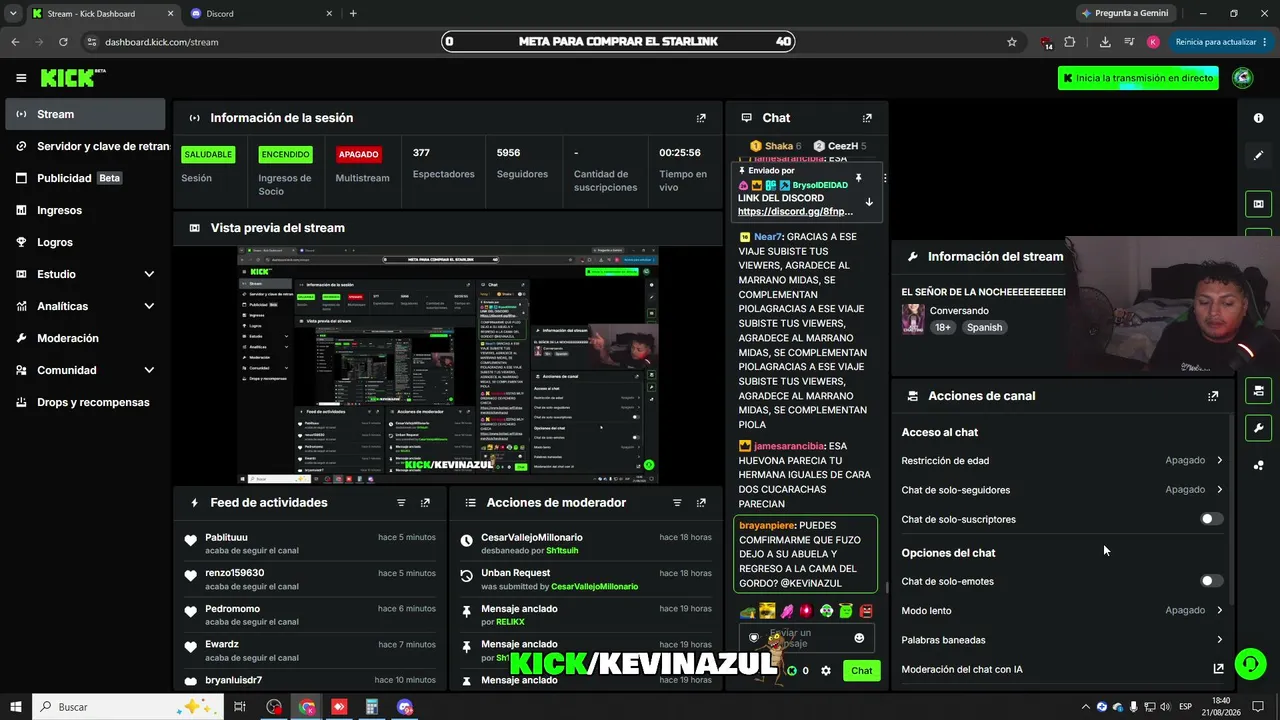Viewport: 1280px width, 720px height.
Task: Open Chat de solo-seguidores options
Action: [x=1062, y=490]
